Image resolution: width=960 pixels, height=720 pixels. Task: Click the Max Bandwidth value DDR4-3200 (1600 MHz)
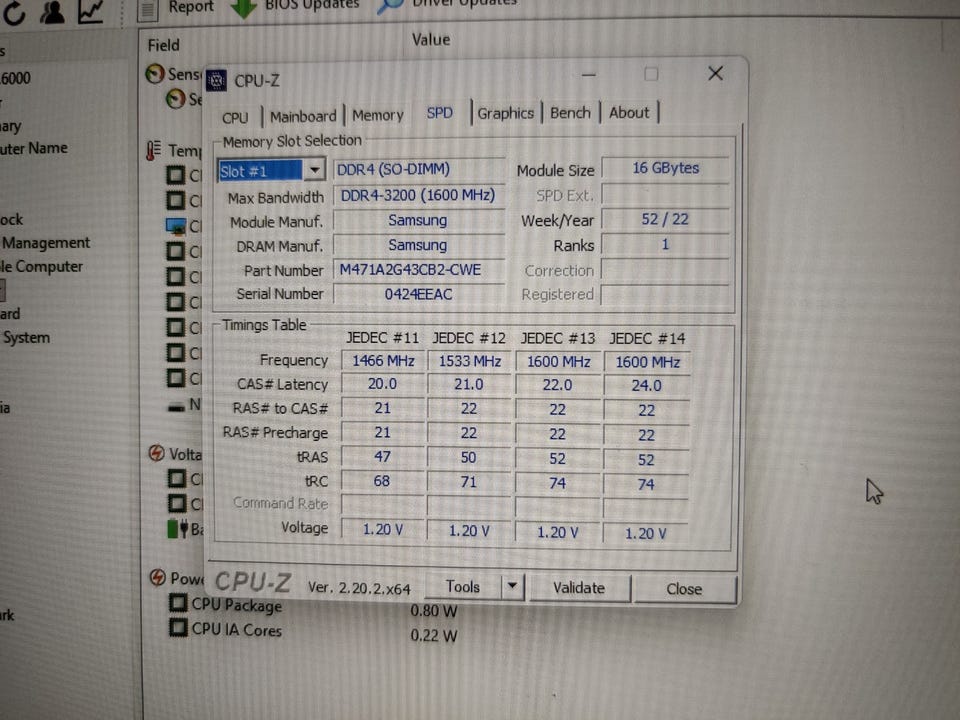click(x=418, y=195)
